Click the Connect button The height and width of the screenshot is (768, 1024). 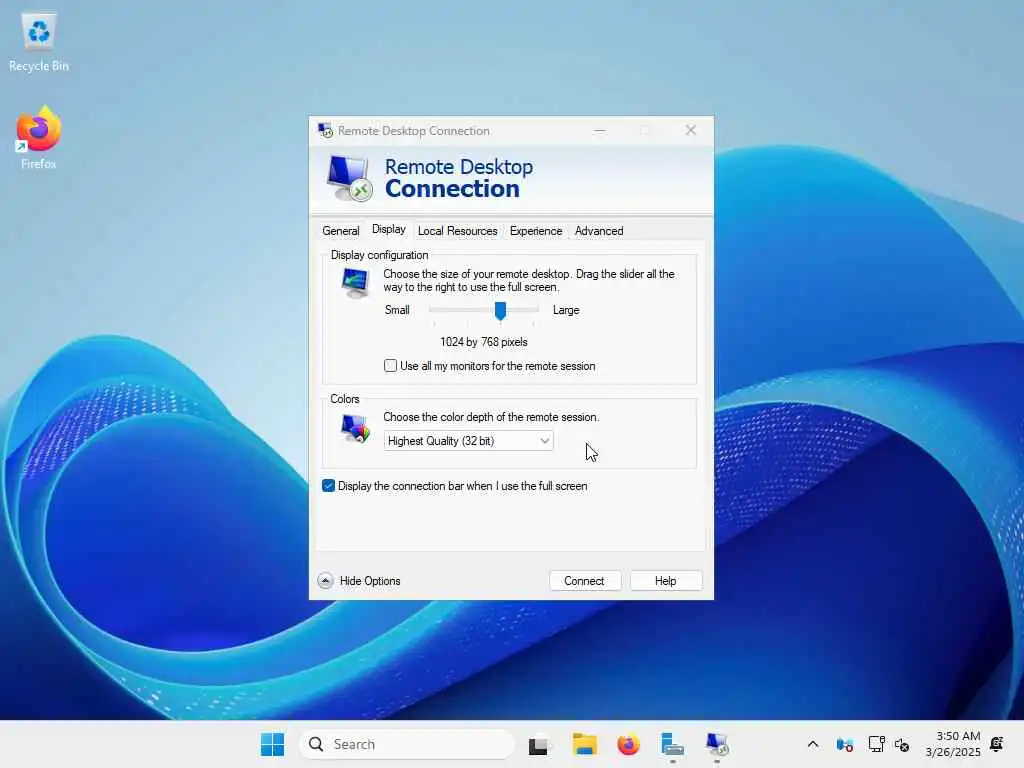pos(584,581)
